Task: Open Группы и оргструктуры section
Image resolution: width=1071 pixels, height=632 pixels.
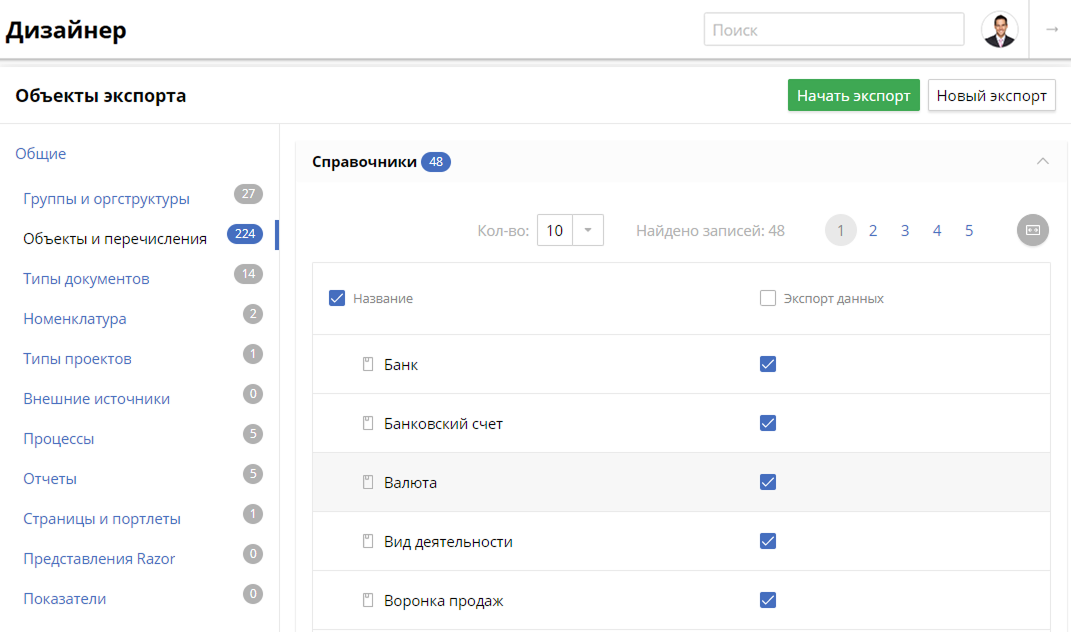Action: [107, 199]
